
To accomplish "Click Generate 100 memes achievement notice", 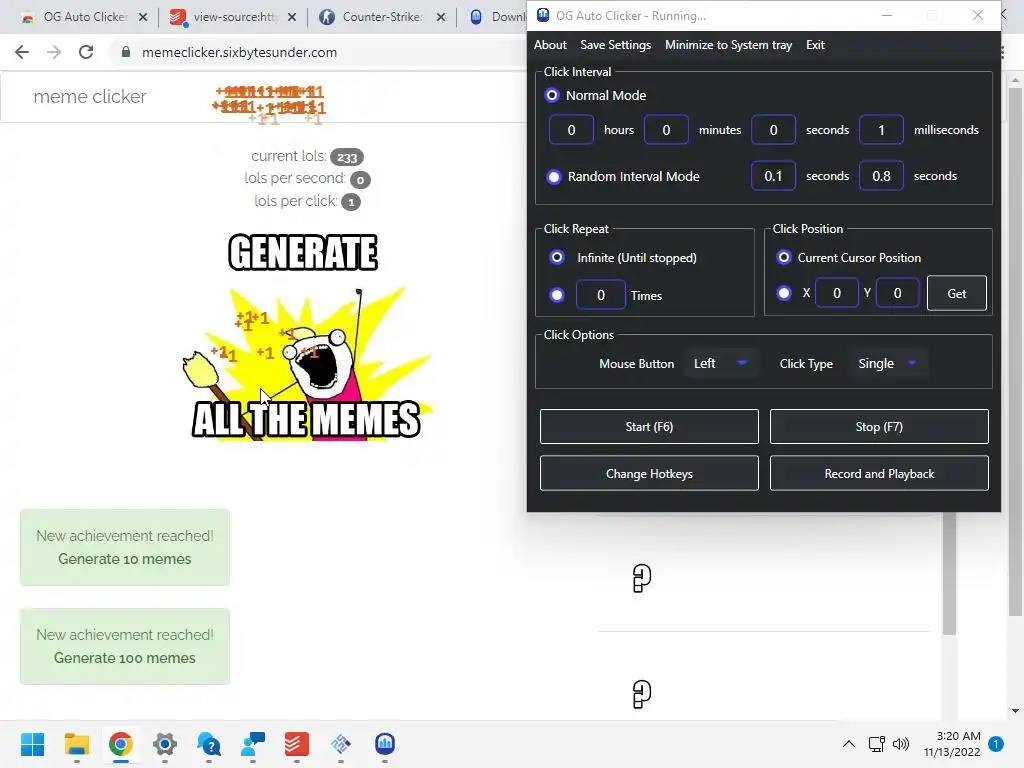I will point(125,647).
